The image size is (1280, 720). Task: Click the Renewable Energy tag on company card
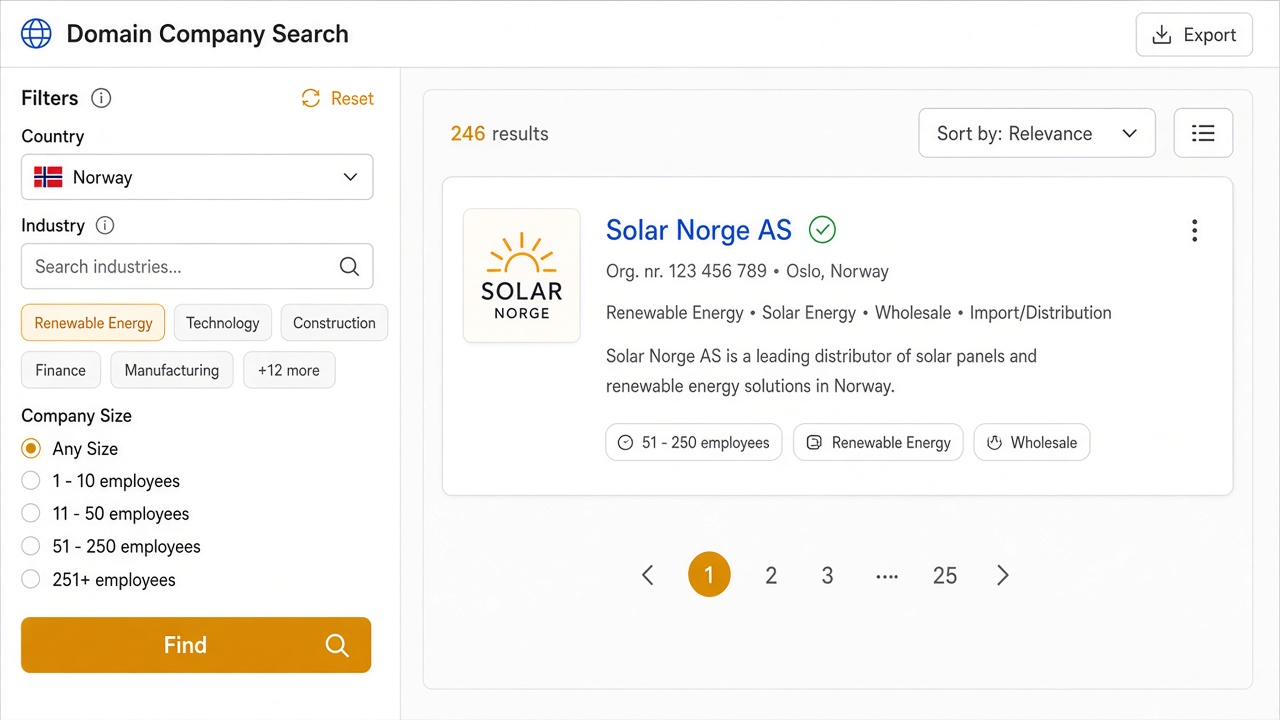click(878, 442)
